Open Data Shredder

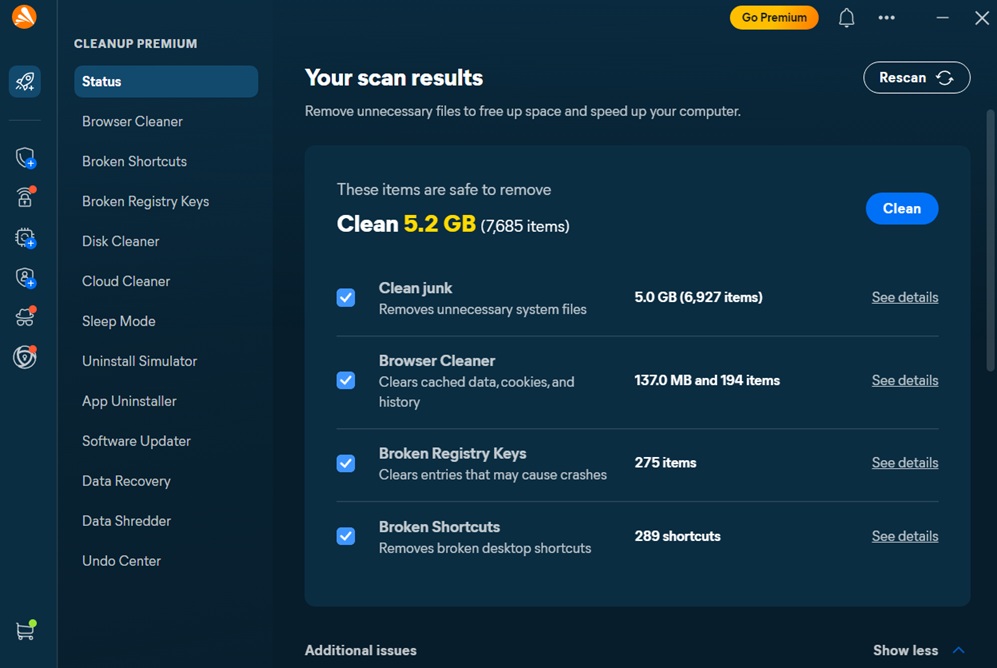tap(127, 521)
